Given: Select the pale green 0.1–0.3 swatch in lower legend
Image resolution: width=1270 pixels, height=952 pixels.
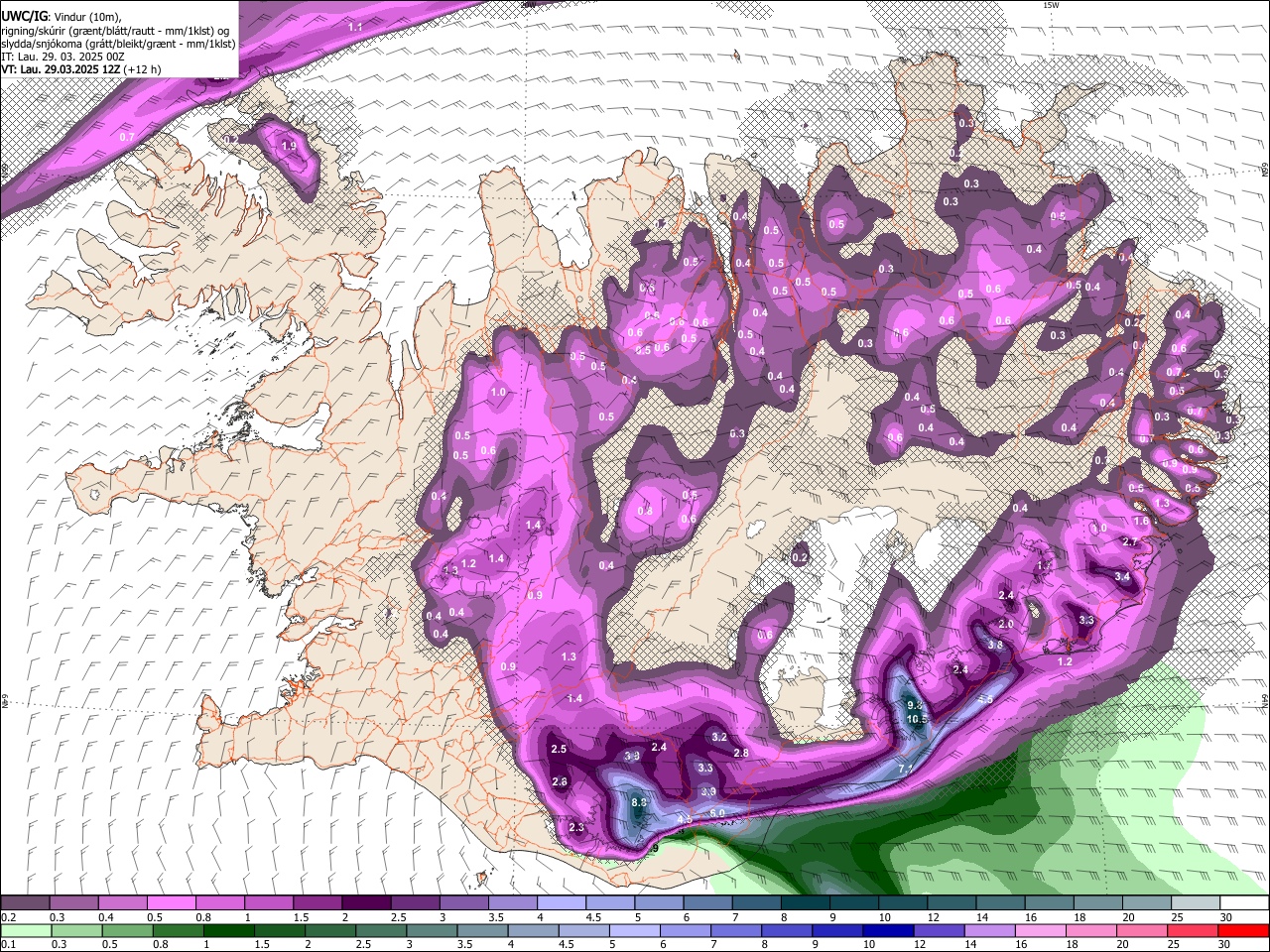Looking at the screenshot, I should click(x=26, y=930).
